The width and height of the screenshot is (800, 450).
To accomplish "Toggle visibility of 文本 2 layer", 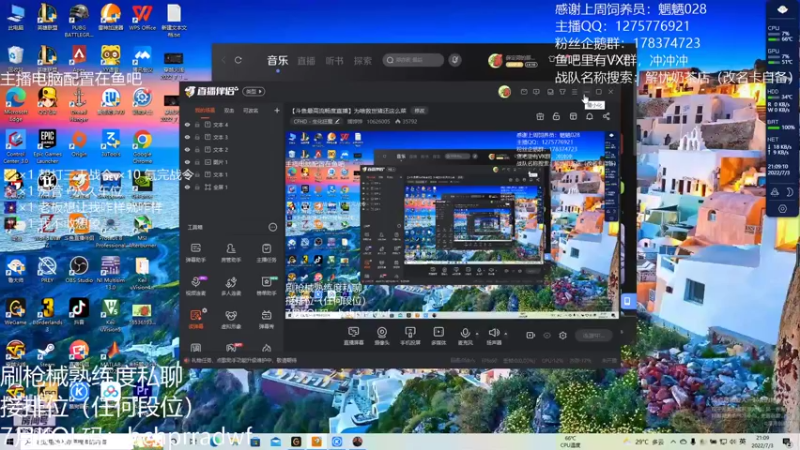I will click(187, 149).
